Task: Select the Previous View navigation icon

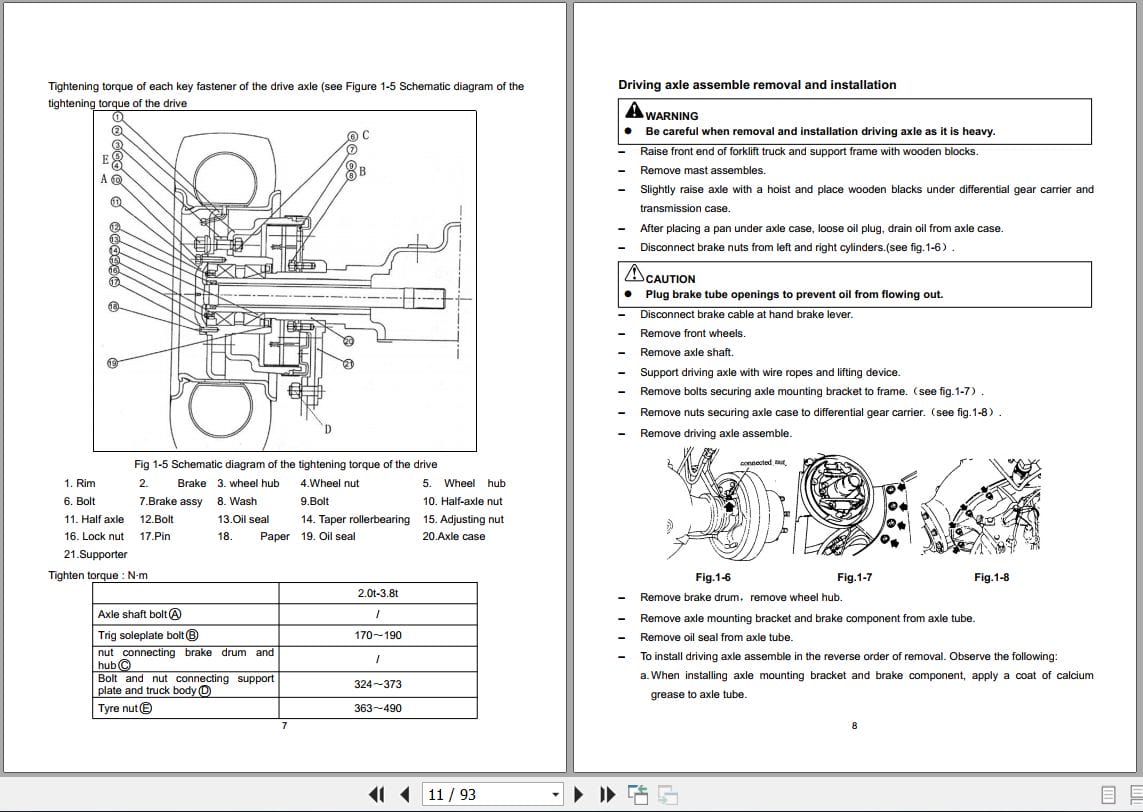Action: coord(638,792)
